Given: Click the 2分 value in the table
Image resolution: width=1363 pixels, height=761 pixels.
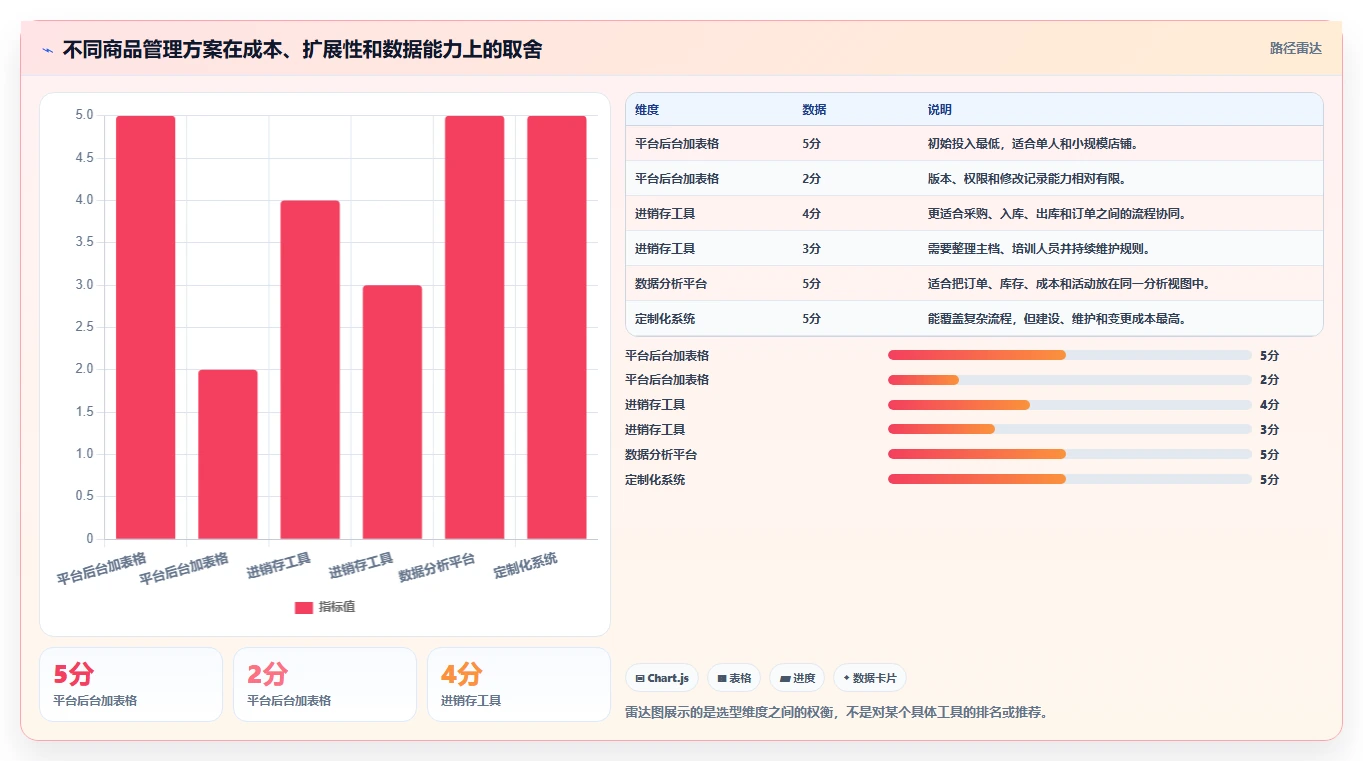Looking at the screenshot, I should (x=811, y=179).
